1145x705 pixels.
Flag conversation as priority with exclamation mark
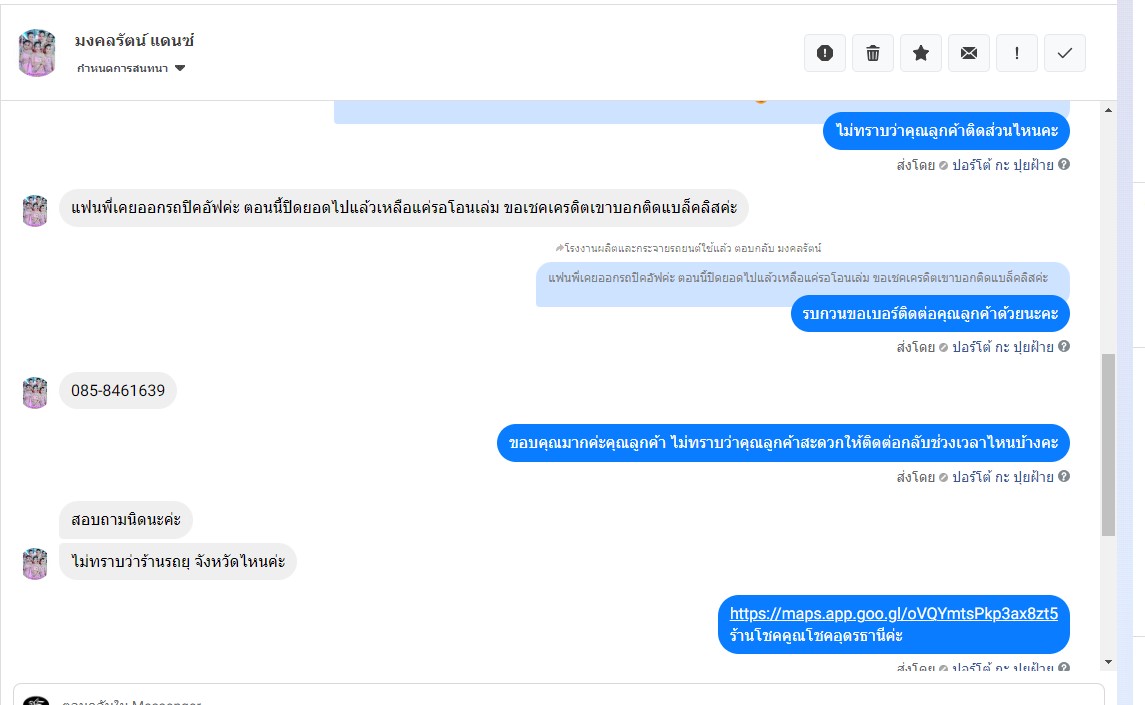[x=1017, y=53]
